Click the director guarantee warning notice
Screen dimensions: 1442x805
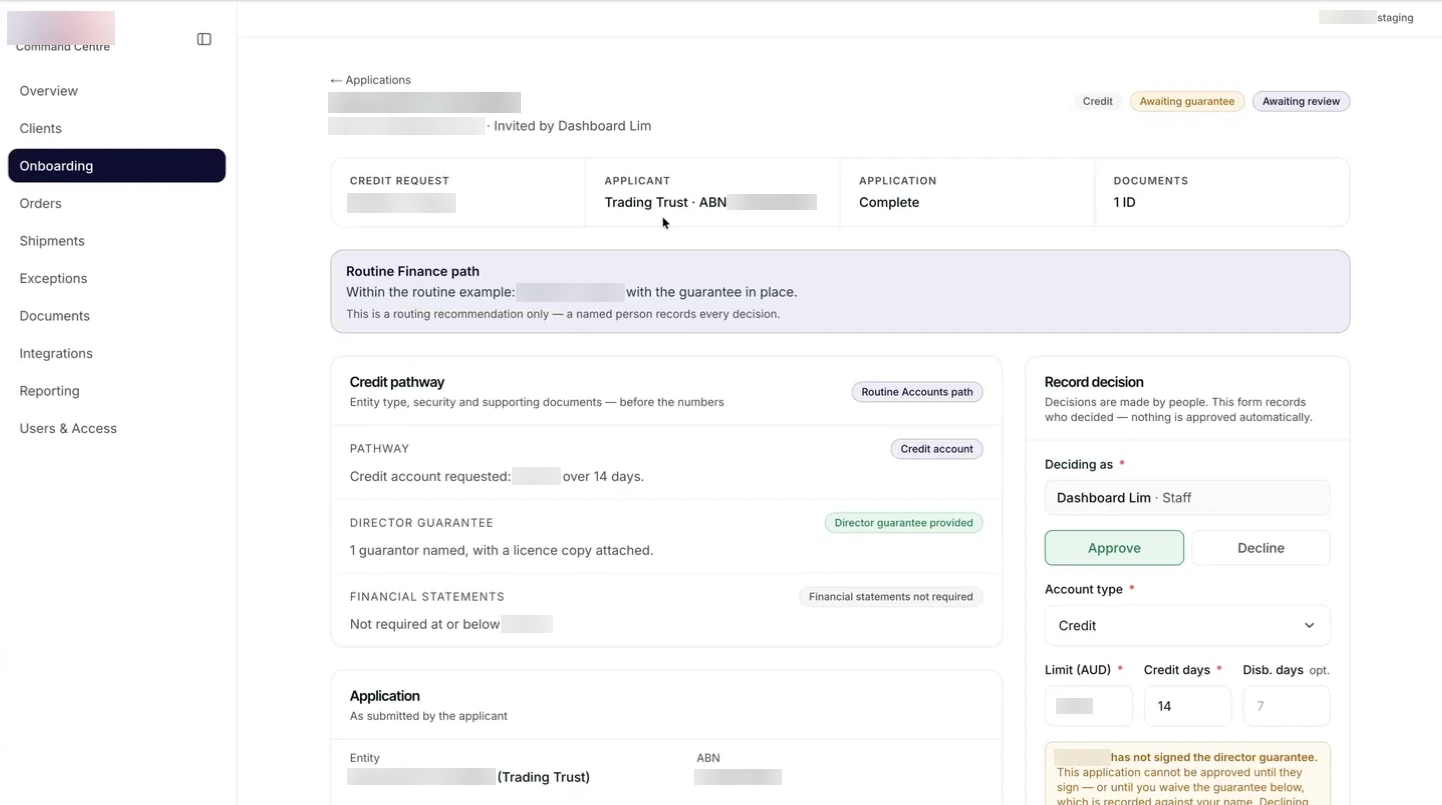pyautogui.click(x=1187, y=774)
